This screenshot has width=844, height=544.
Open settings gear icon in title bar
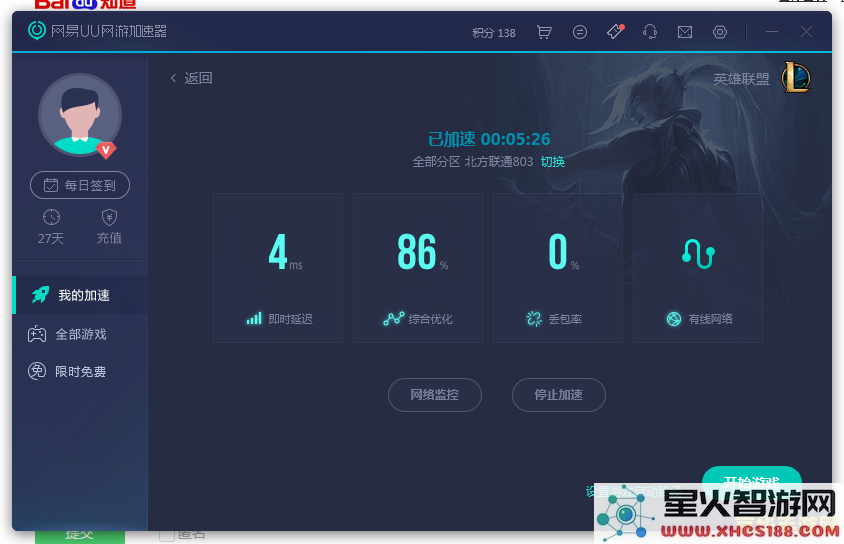720,32
